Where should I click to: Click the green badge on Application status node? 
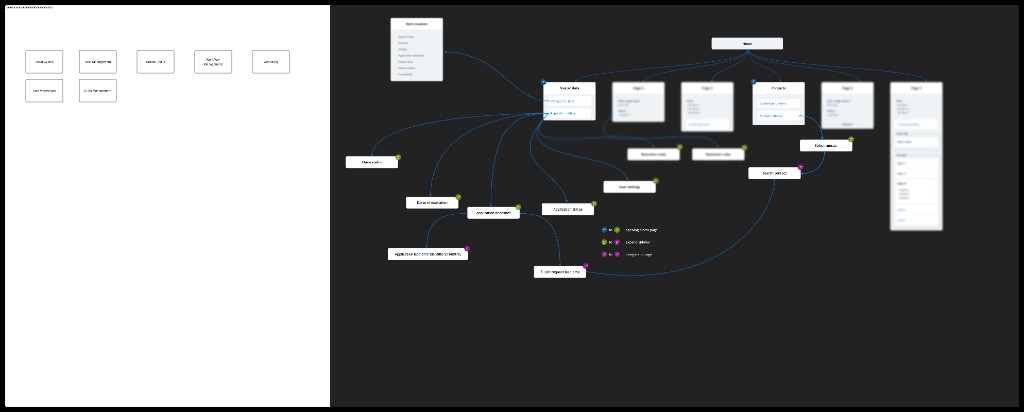(x=594, y=204)
